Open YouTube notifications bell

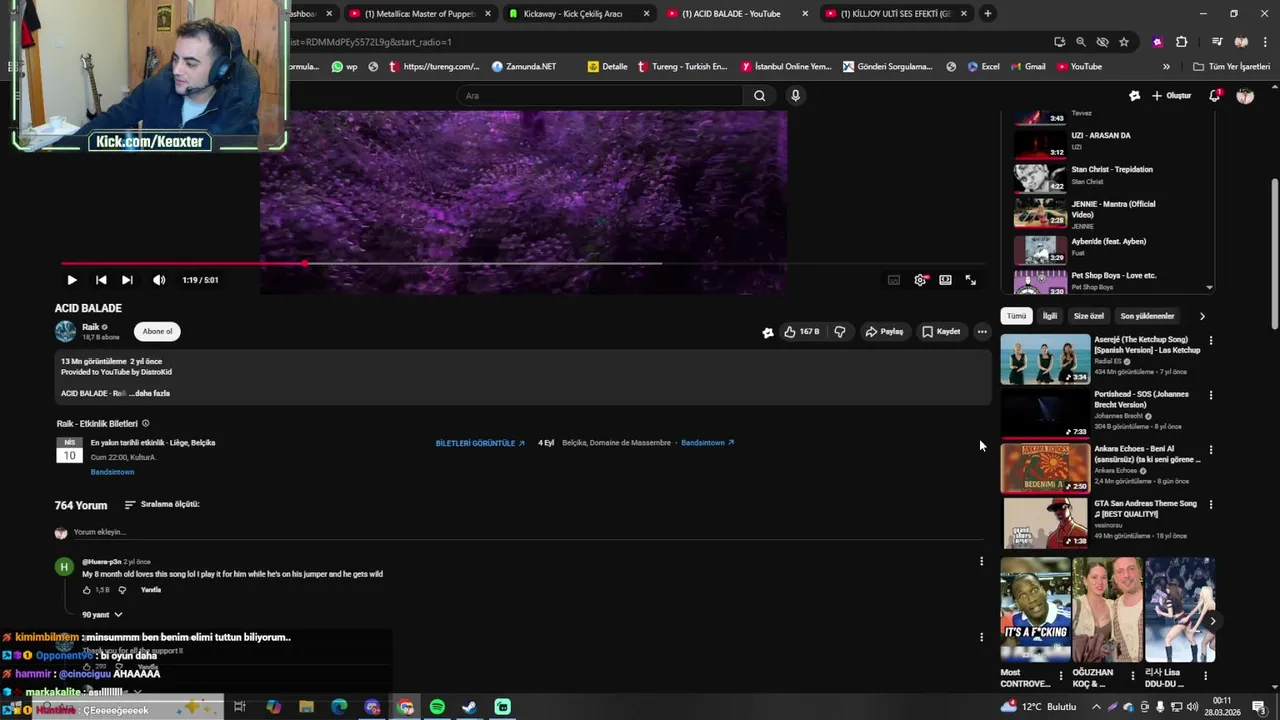1214,96
